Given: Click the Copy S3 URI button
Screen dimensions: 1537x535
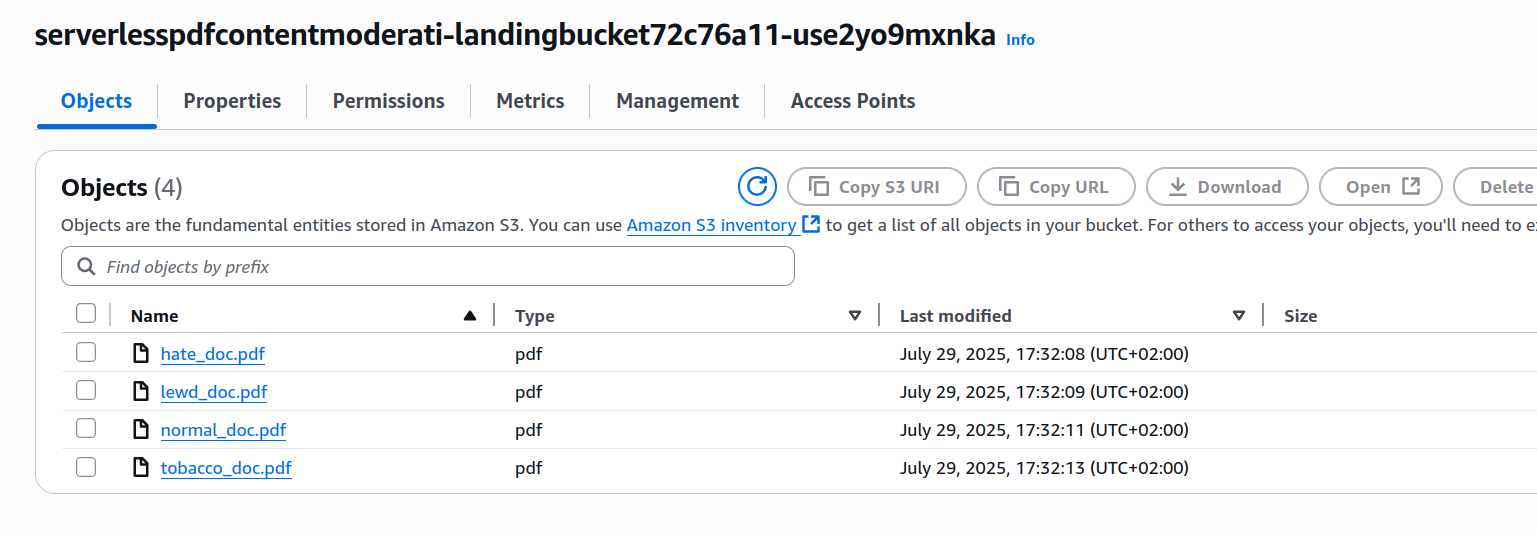Looking at the screenshot, I should tap(877, 187).
